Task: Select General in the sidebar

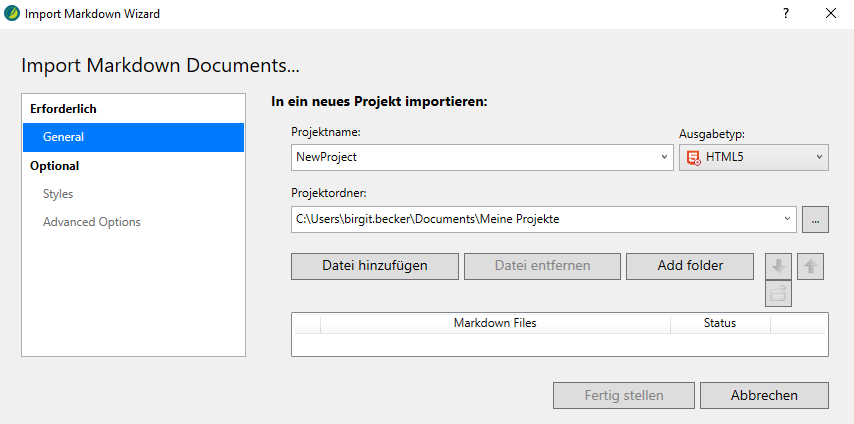Action: point(133,137)
